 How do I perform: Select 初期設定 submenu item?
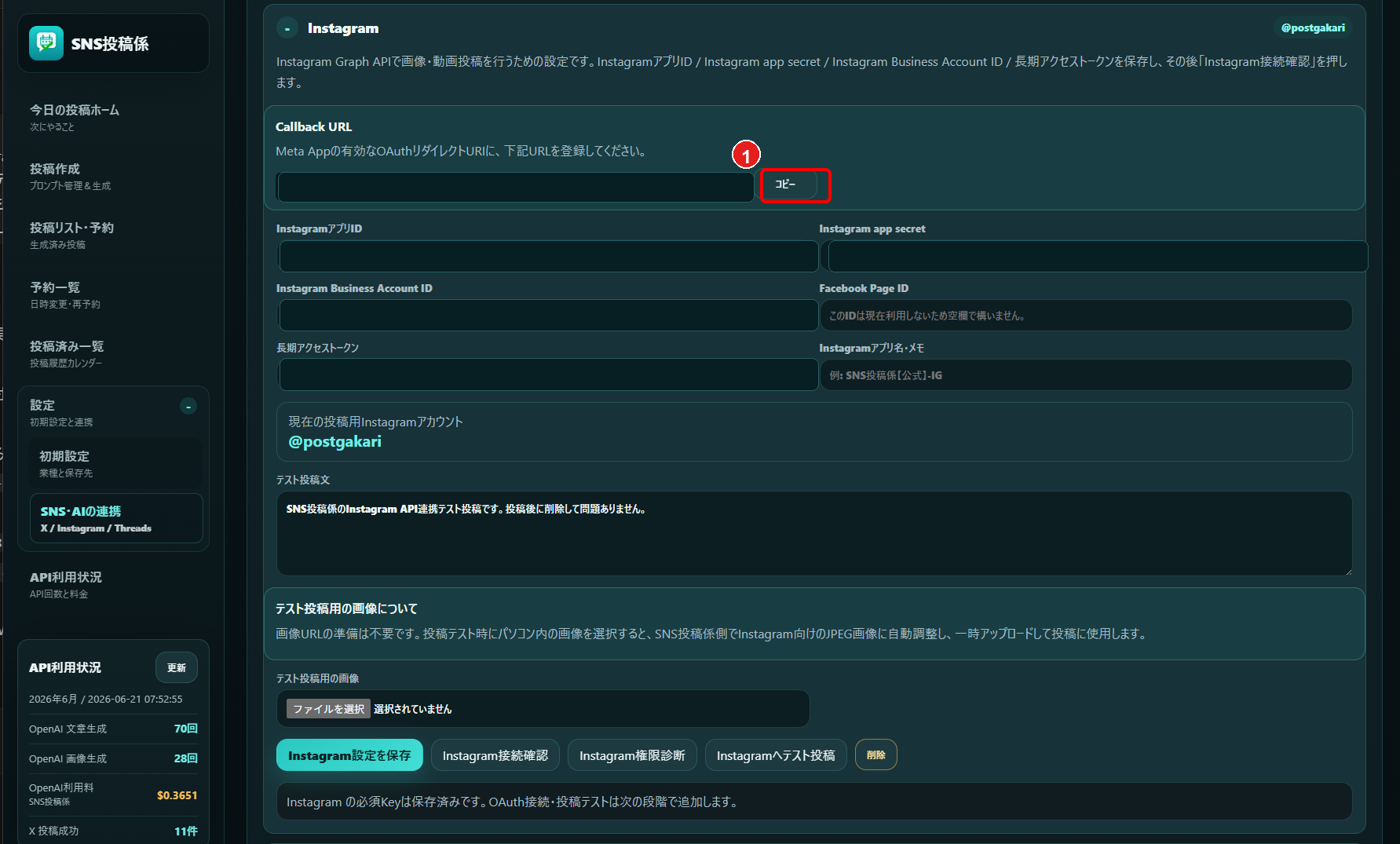click(x=115, y=463)
